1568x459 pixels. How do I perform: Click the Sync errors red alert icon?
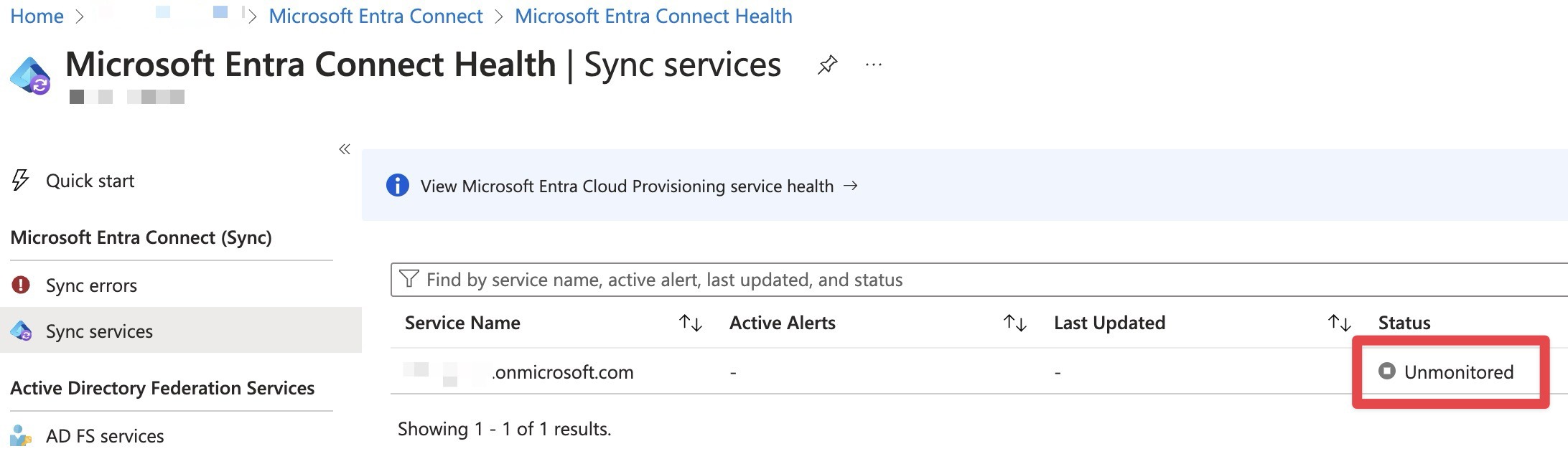(x=21, y=285)
